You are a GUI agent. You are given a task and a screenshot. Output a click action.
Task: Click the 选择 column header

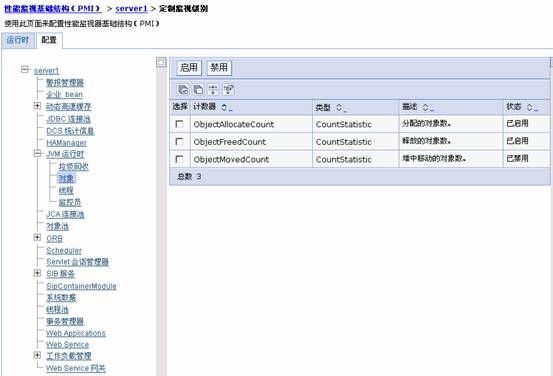(x=180, y=107)
